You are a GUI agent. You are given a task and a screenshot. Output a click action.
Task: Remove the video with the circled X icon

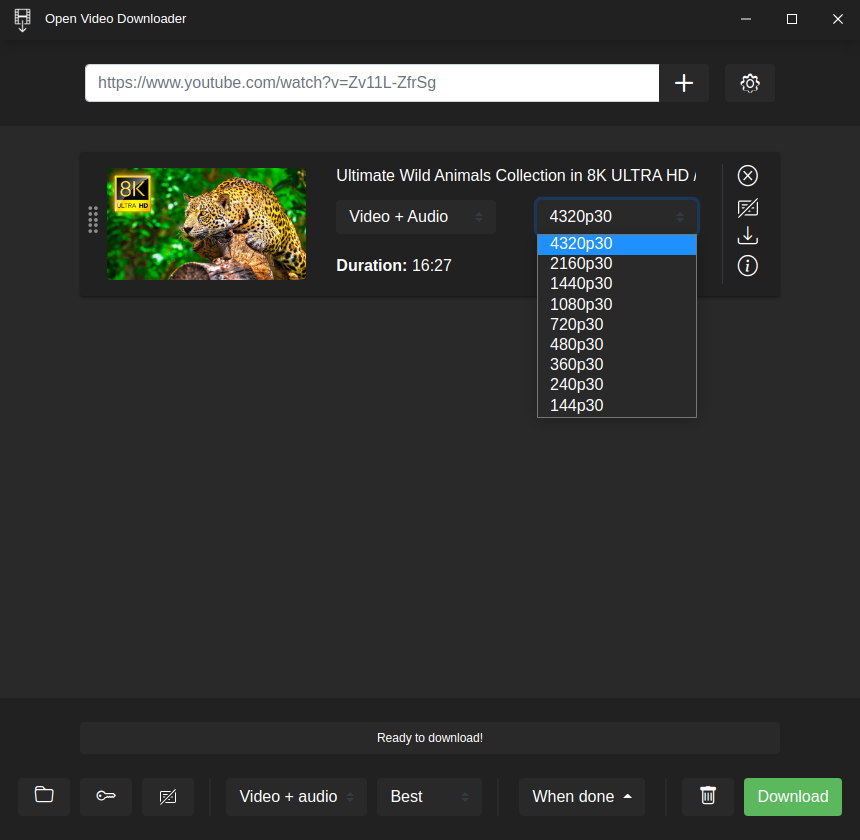click(748, 175)
